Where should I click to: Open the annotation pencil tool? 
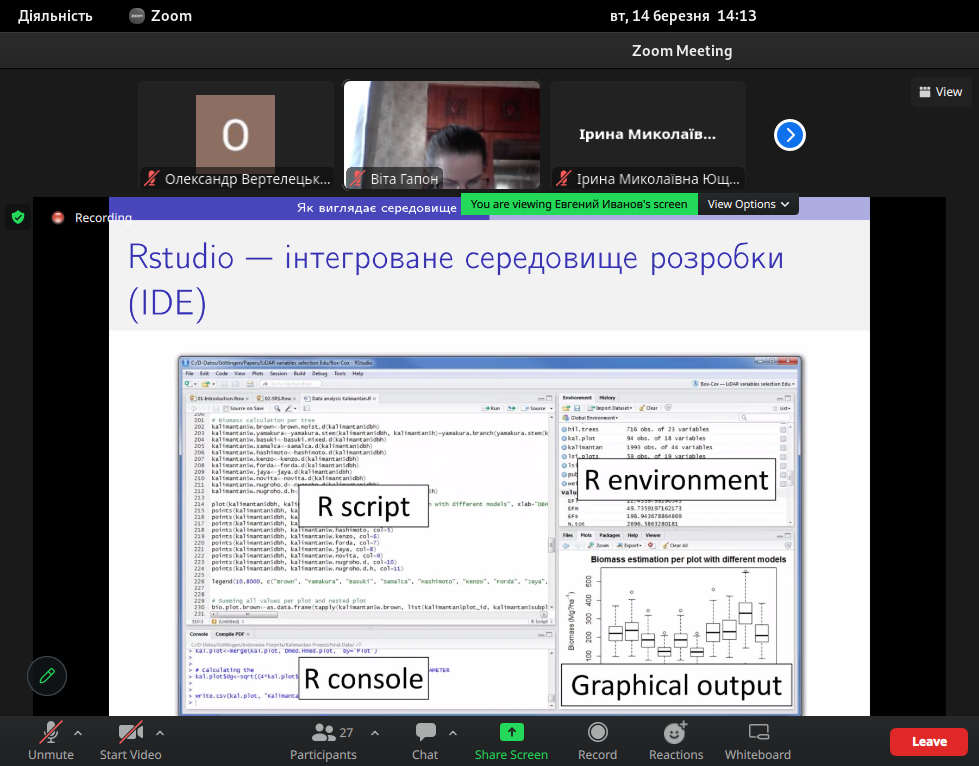[47, 676]
